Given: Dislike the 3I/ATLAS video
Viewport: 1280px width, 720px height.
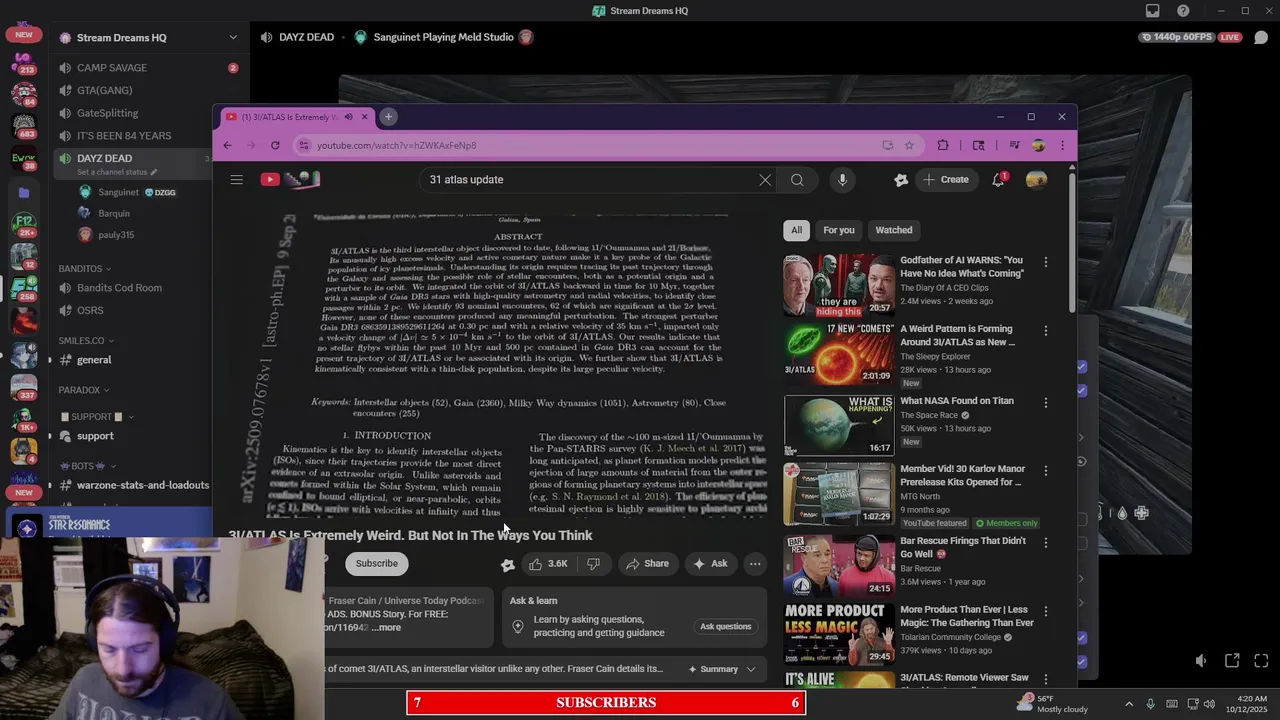Looking at the screenshot, I should tap(593, 563).
